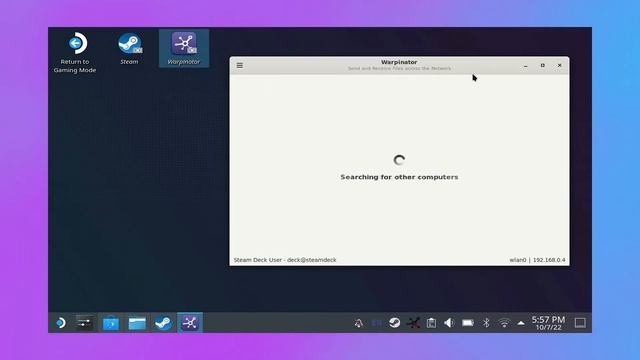
Task: Expand hidden system tray icons
Action: [x=521, y=323]
